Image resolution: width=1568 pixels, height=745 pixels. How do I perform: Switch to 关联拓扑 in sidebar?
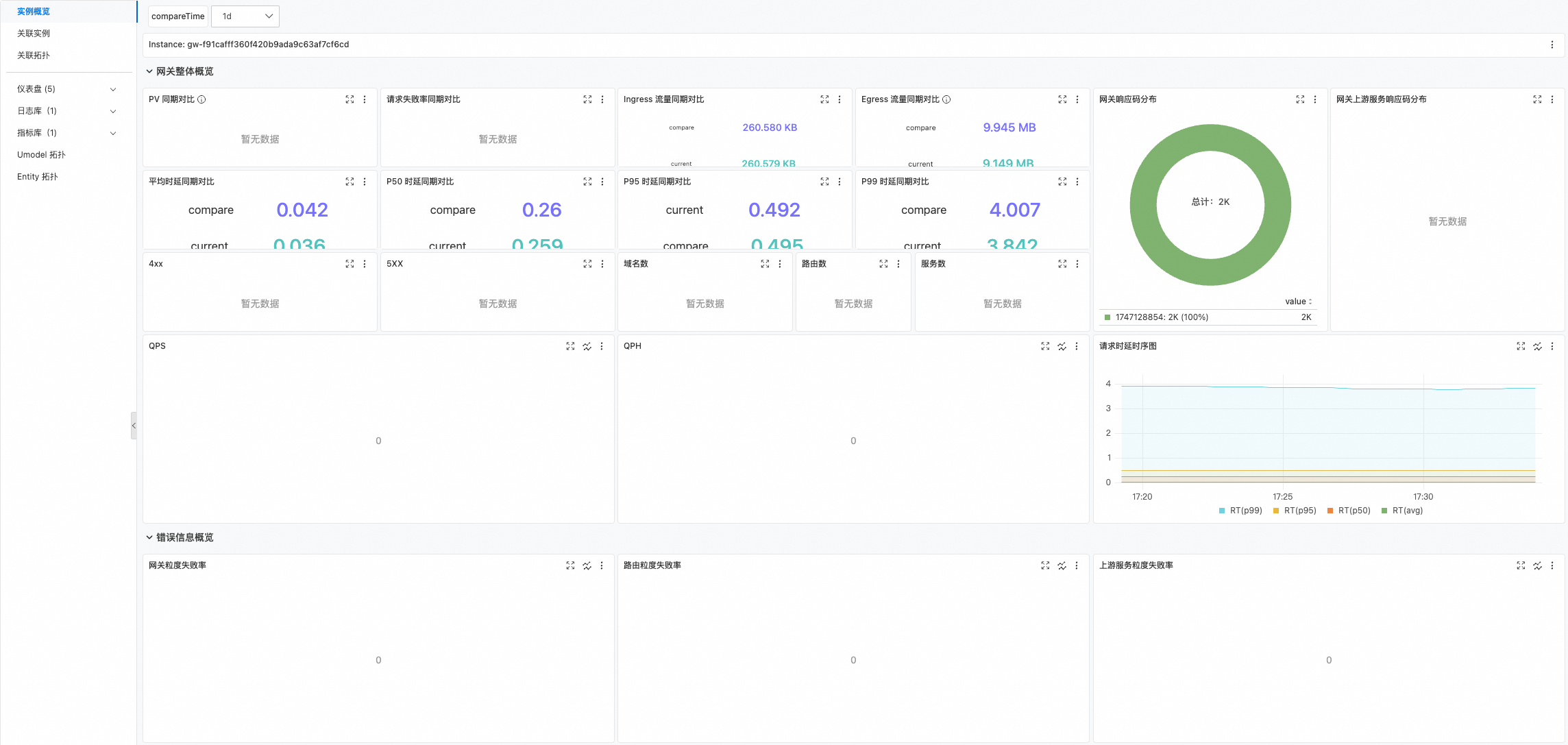34,56
